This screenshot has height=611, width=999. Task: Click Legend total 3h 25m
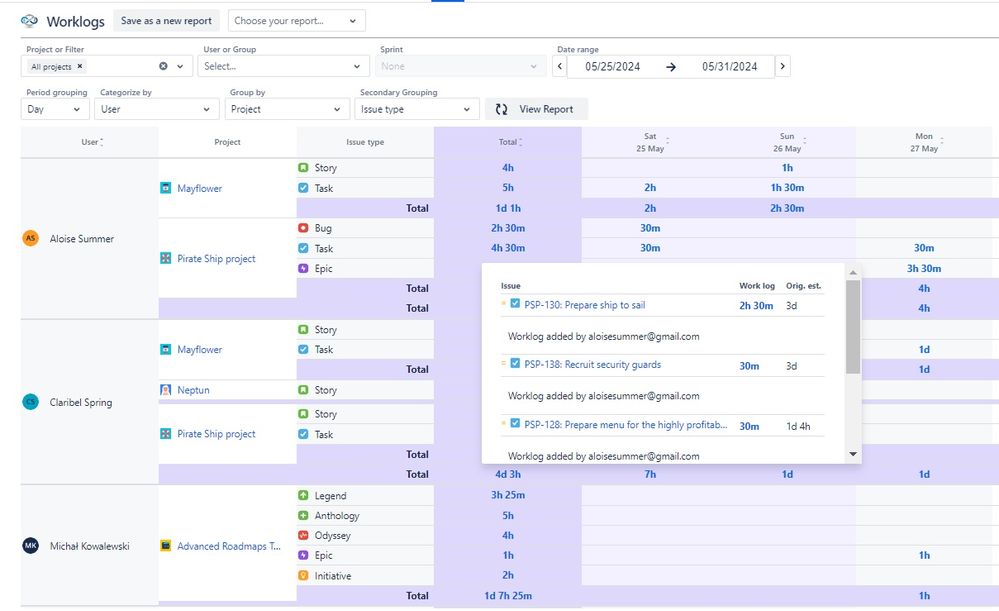pos(508,494)
